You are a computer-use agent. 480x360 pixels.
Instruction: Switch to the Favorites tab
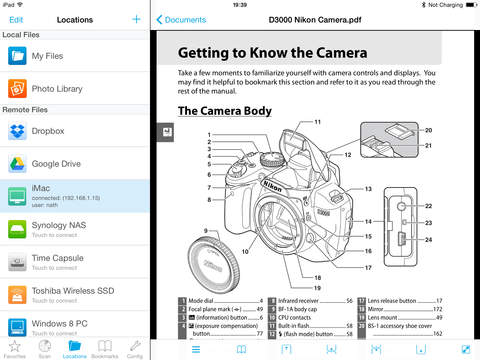pyautogui.click(x=14, y=350)
